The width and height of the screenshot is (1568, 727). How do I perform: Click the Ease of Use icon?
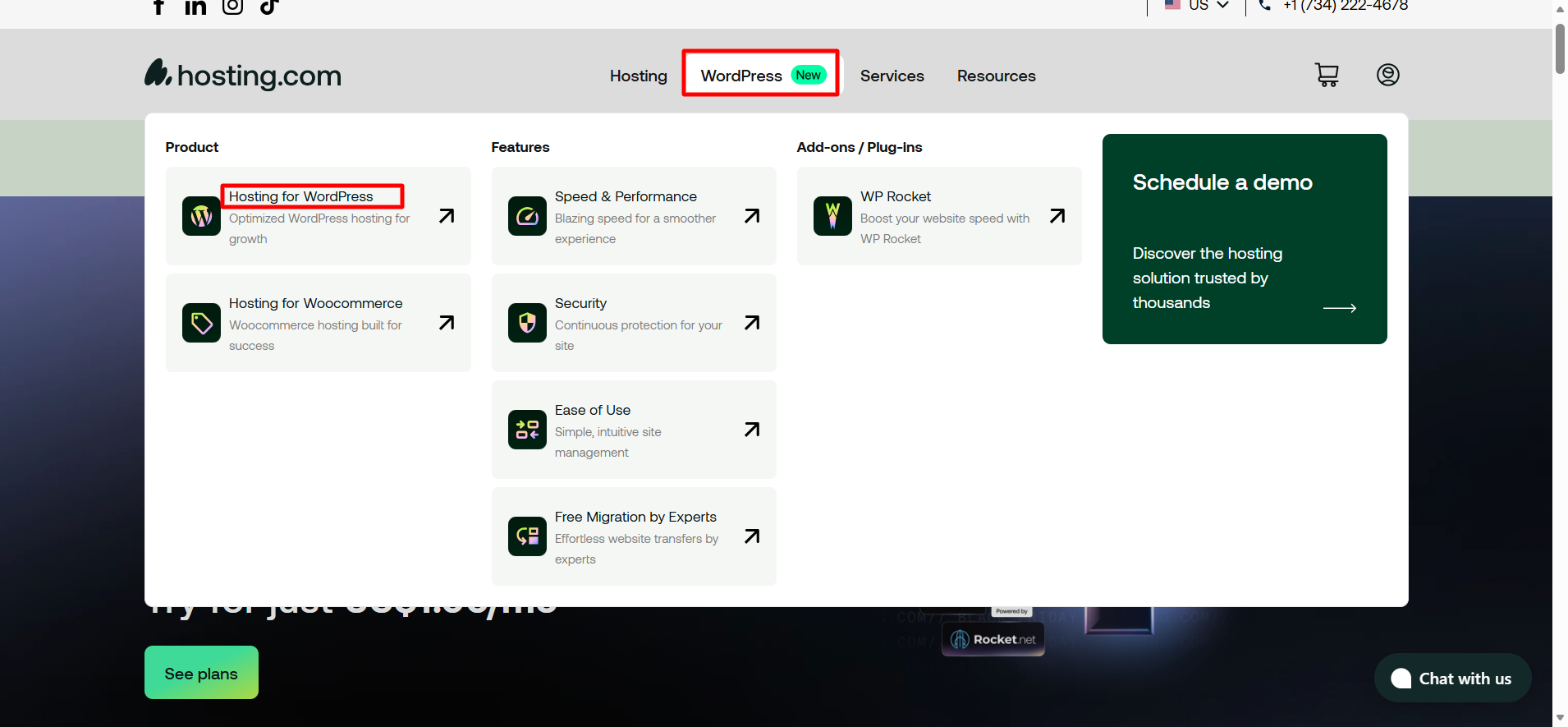[x=527, y=430]
